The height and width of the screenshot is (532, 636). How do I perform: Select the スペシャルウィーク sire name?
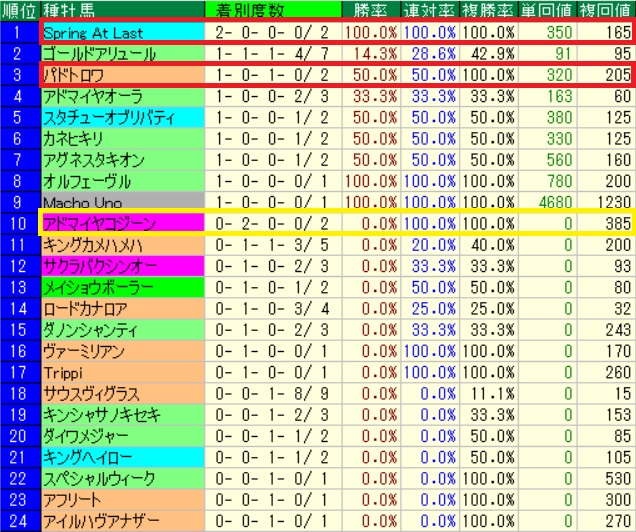click(x=99, y=479)
